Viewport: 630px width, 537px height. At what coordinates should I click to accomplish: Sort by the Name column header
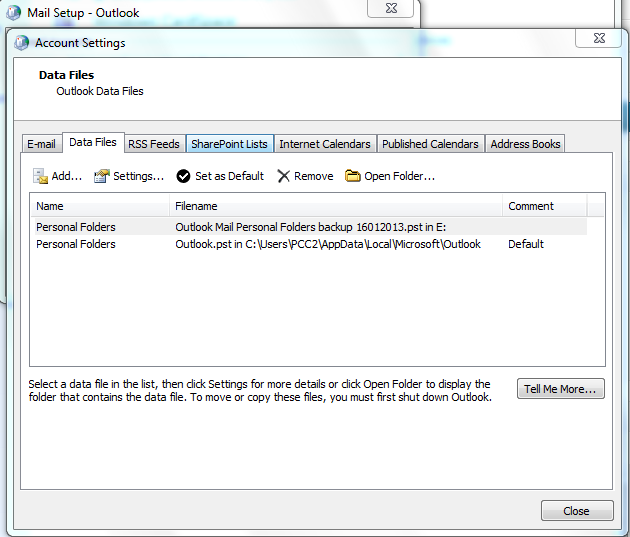point(100,206)
